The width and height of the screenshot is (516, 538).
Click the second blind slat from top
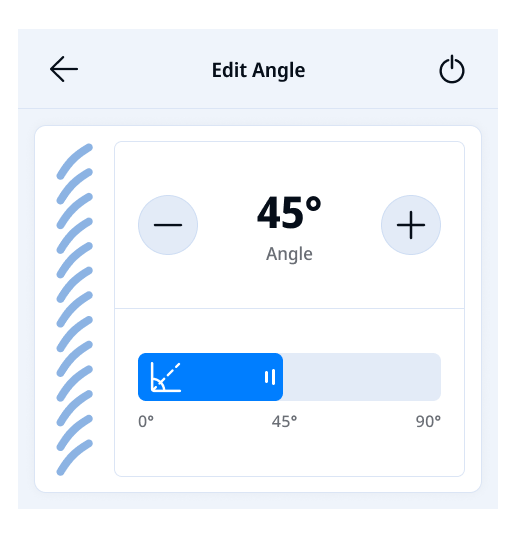point(74,186)
